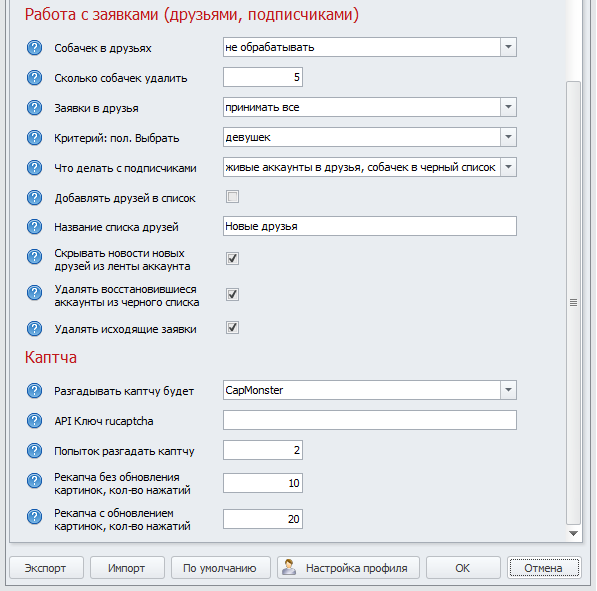Viewport: 597px width, 591px height.
Task: Click the Экспорт button
Action: [46, 568]
